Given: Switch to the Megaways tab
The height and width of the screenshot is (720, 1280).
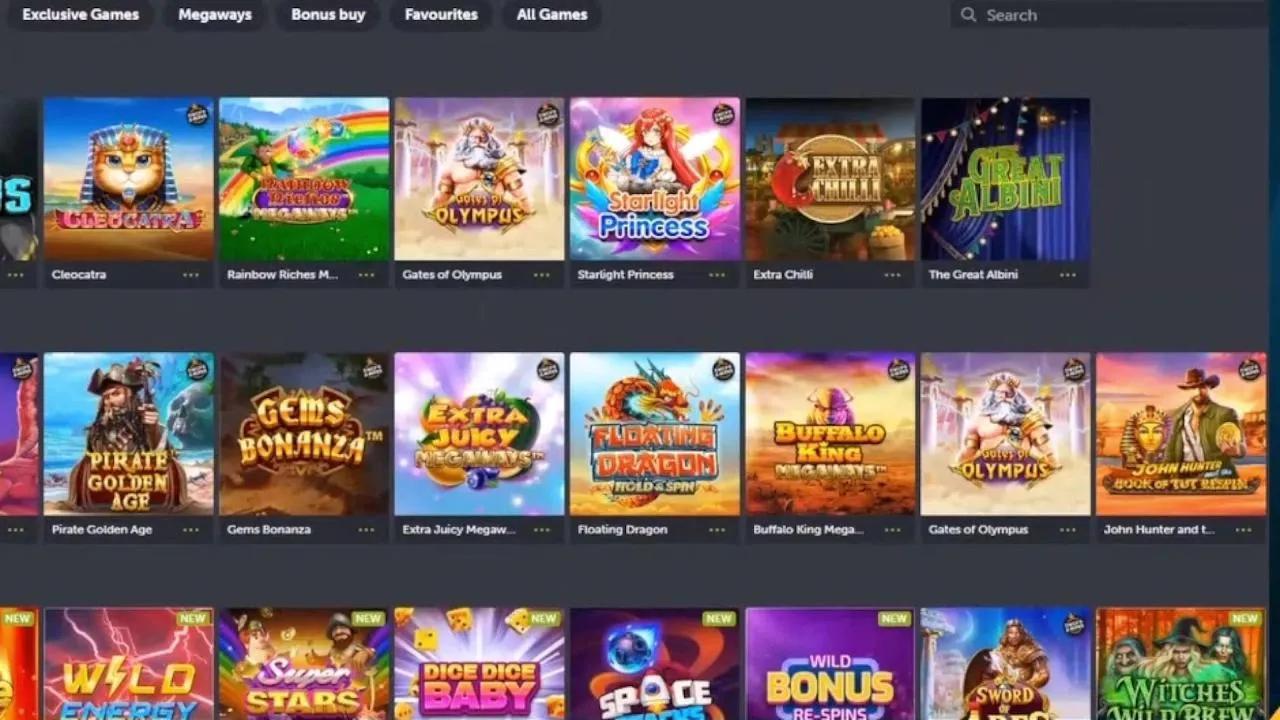Looking at the screenshot, I should [215, 15].
